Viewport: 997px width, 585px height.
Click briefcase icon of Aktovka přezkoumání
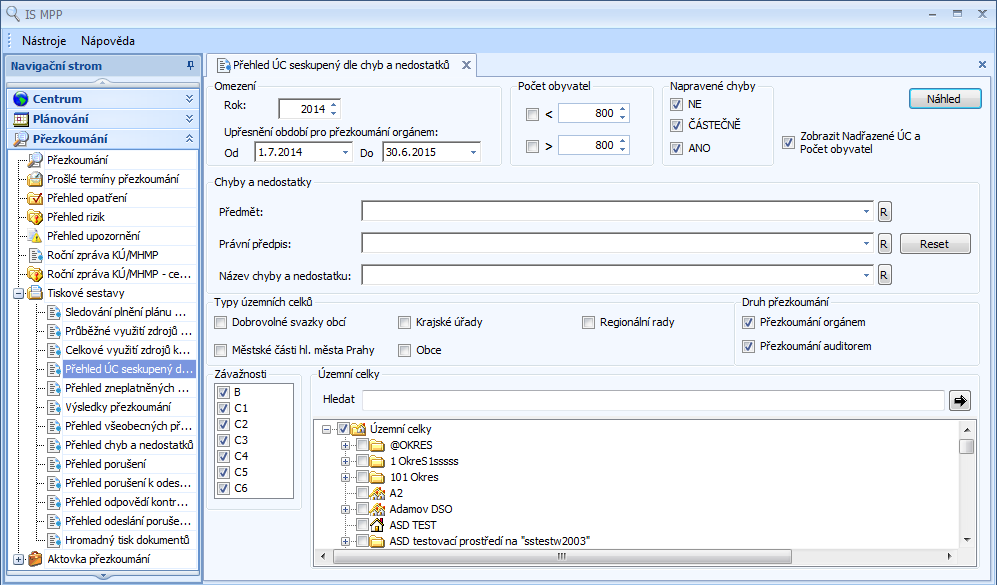[x=35, y=559]
